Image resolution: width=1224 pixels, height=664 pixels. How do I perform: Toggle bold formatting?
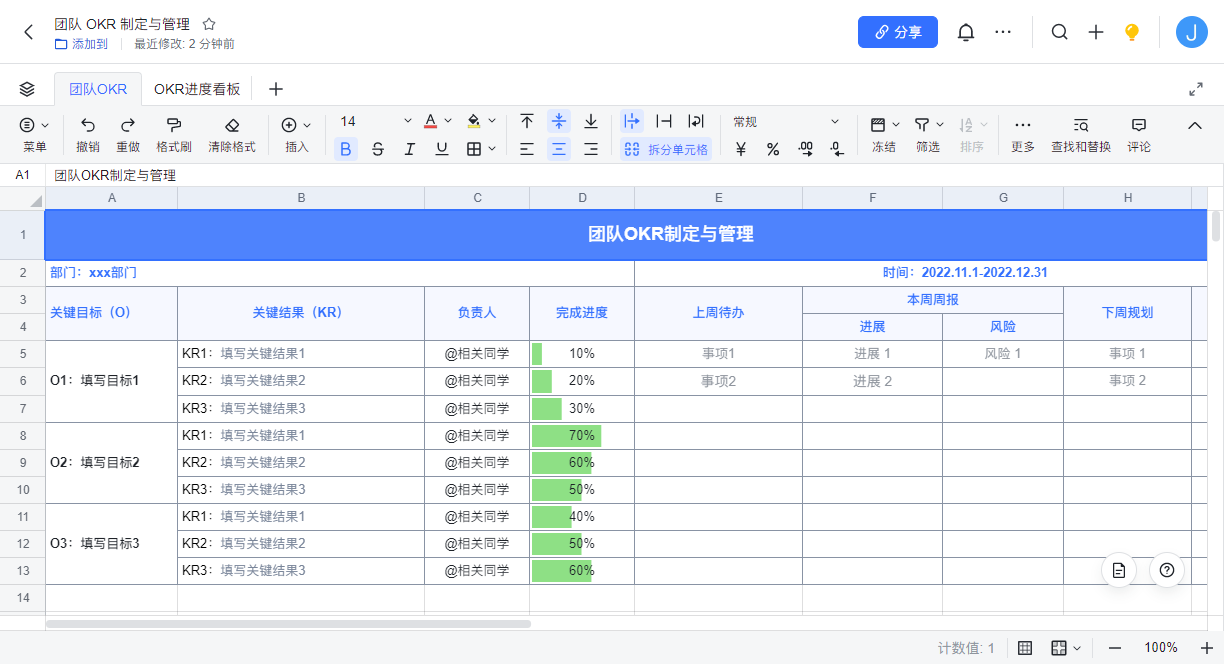point(345,149)
